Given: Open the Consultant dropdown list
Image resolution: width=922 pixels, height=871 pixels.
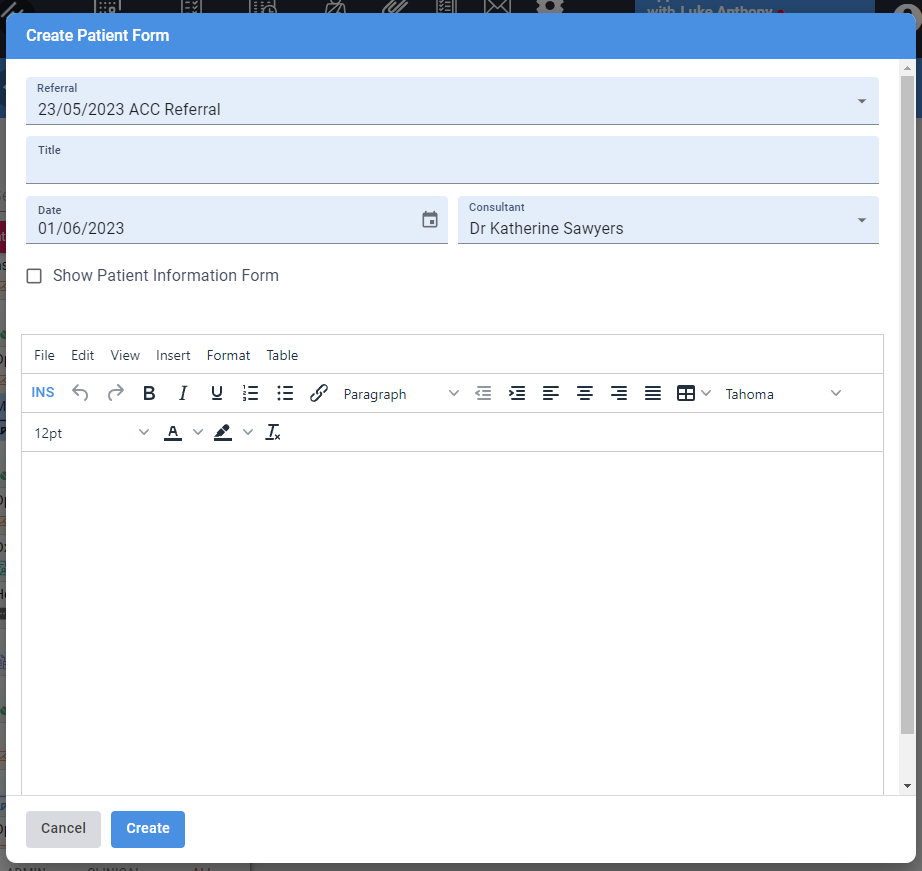Looking at the screenshot, I should 861,220.
